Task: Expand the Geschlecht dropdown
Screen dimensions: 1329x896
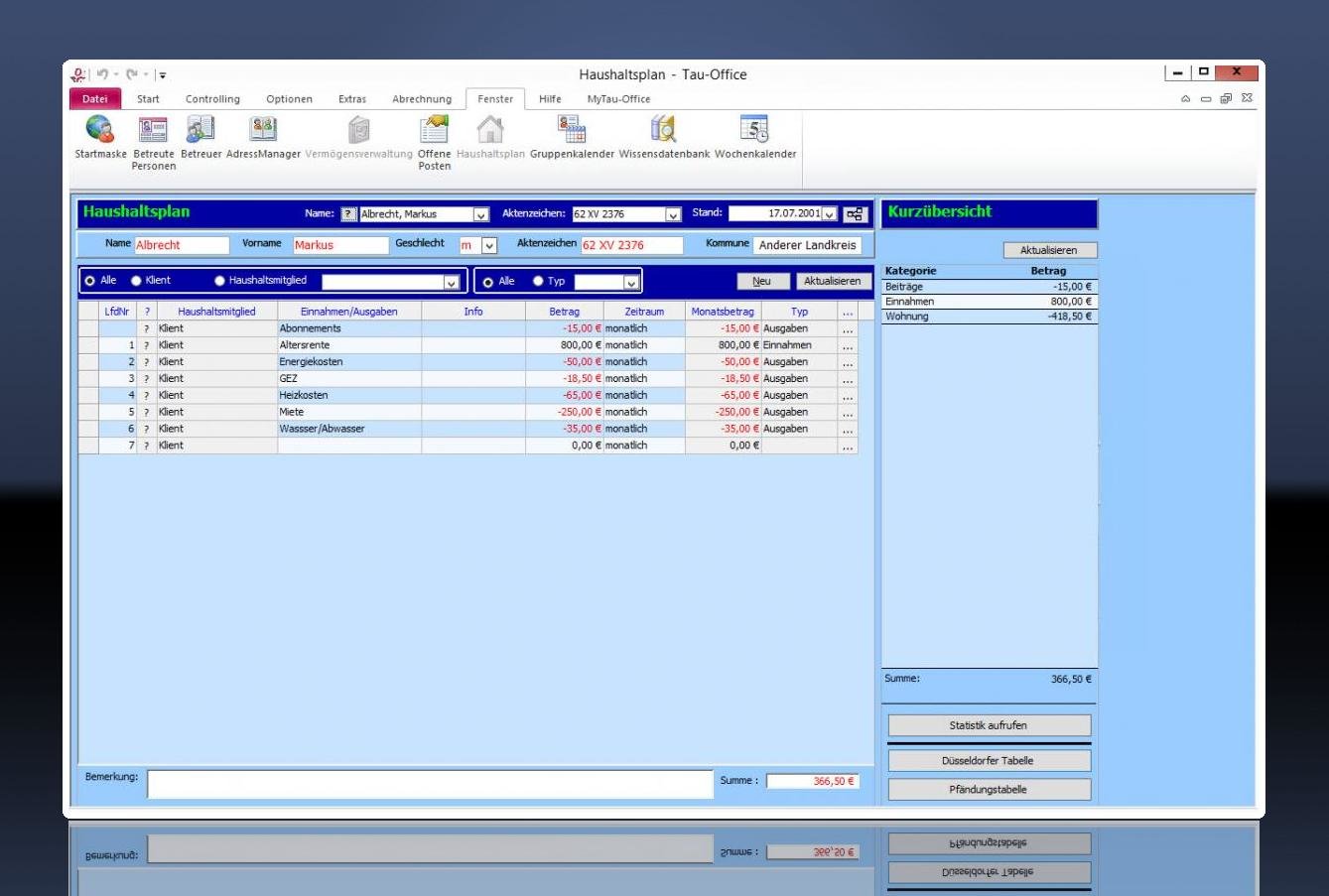Action: pos(489,246)
